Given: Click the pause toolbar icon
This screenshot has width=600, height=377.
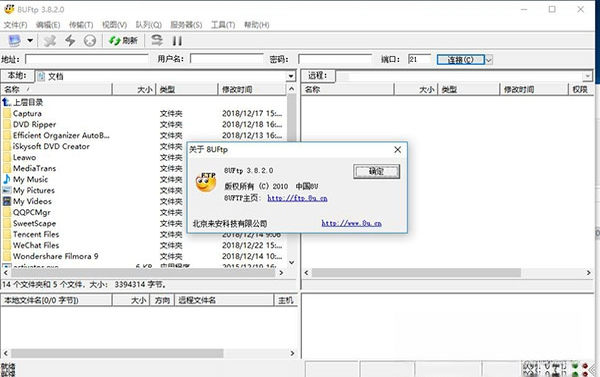Looking at the screenshot, I should pos(177,40).
